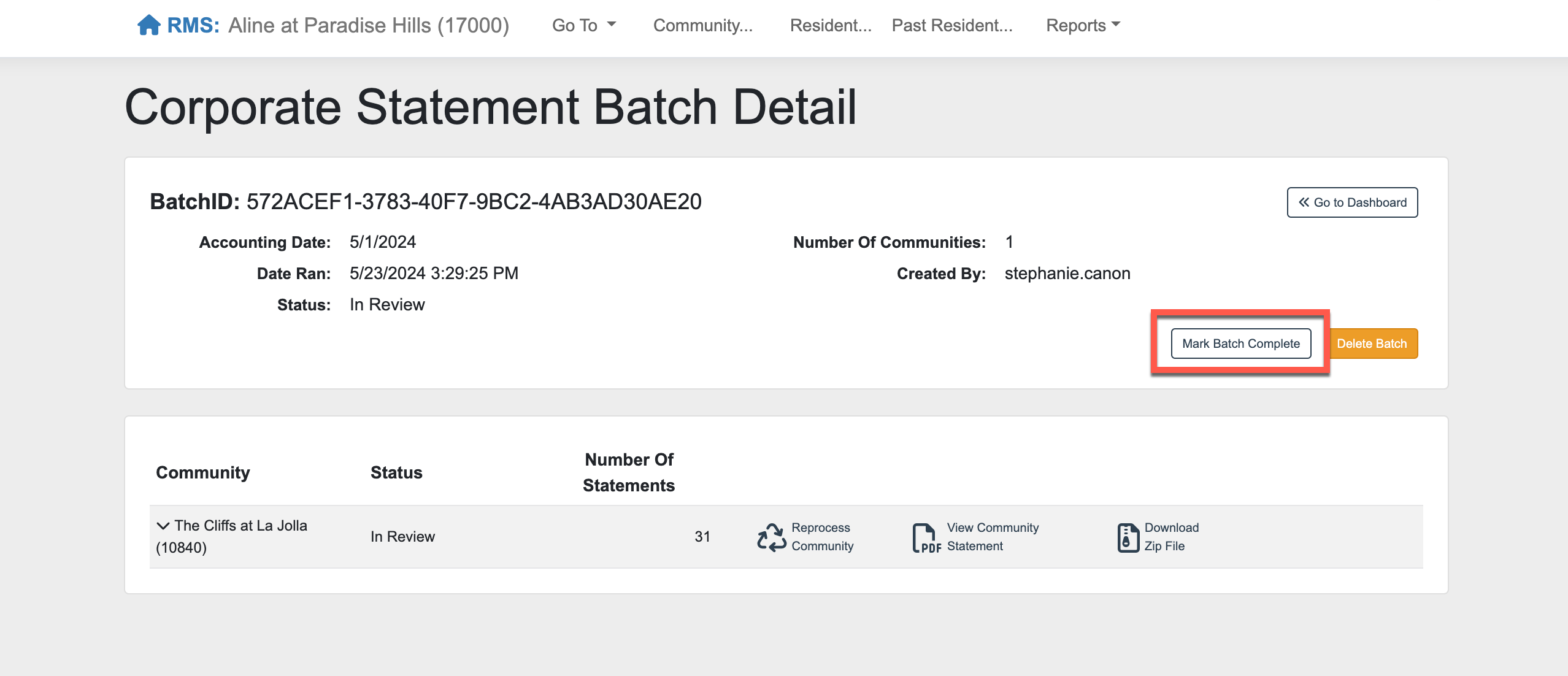Click the Number Of Statements column header
The image size is (1568, 676).
coord(628,472)
